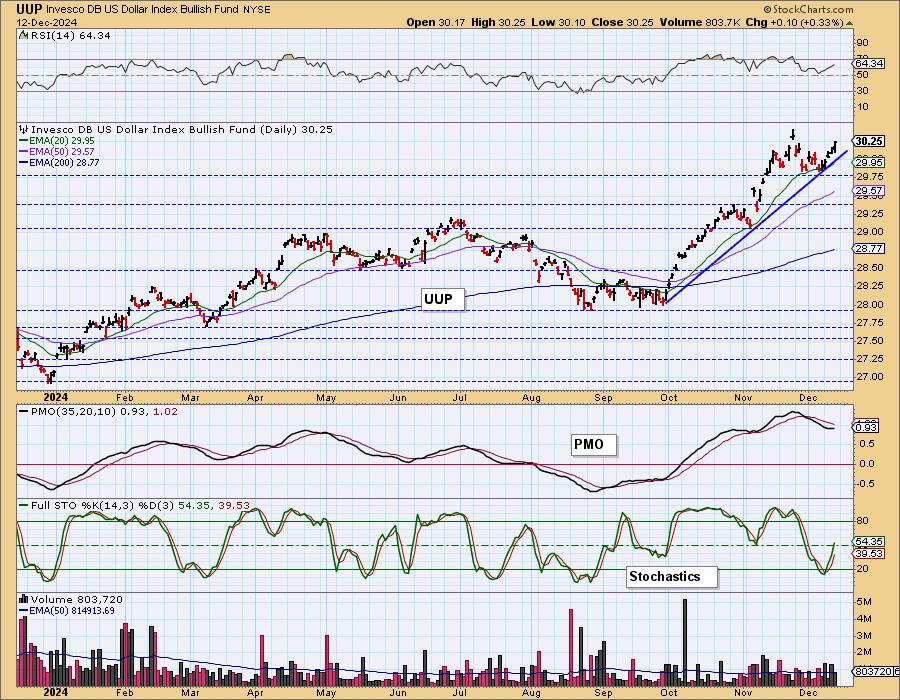This screenshot has height=700, width=900.
Task: Click the 'Stochastics' annotation box
Action: [x=672, y=577]
